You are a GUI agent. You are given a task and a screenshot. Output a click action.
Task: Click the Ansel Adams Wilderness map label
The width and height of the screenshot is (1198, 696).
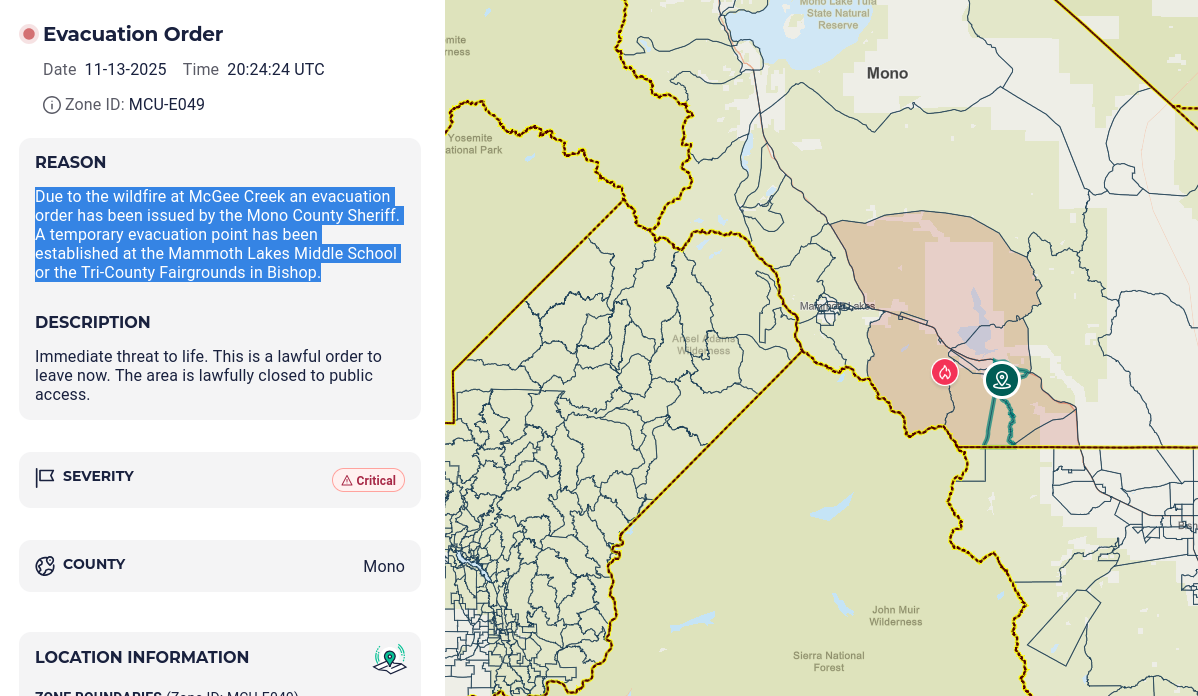(x=704, y=345)
